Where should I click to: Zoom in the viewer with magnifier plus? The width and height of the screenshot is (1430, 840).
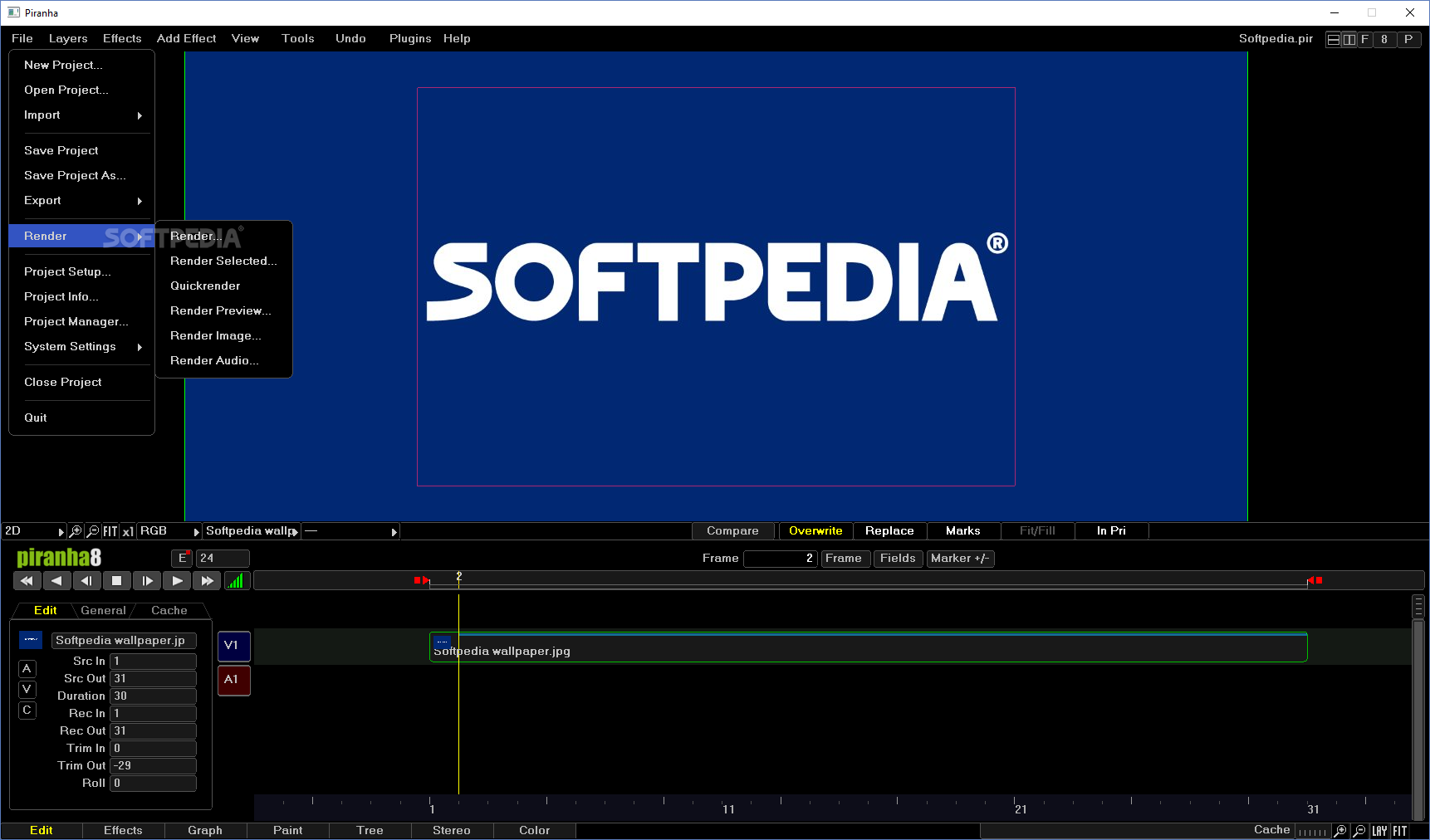pos(76,531)
